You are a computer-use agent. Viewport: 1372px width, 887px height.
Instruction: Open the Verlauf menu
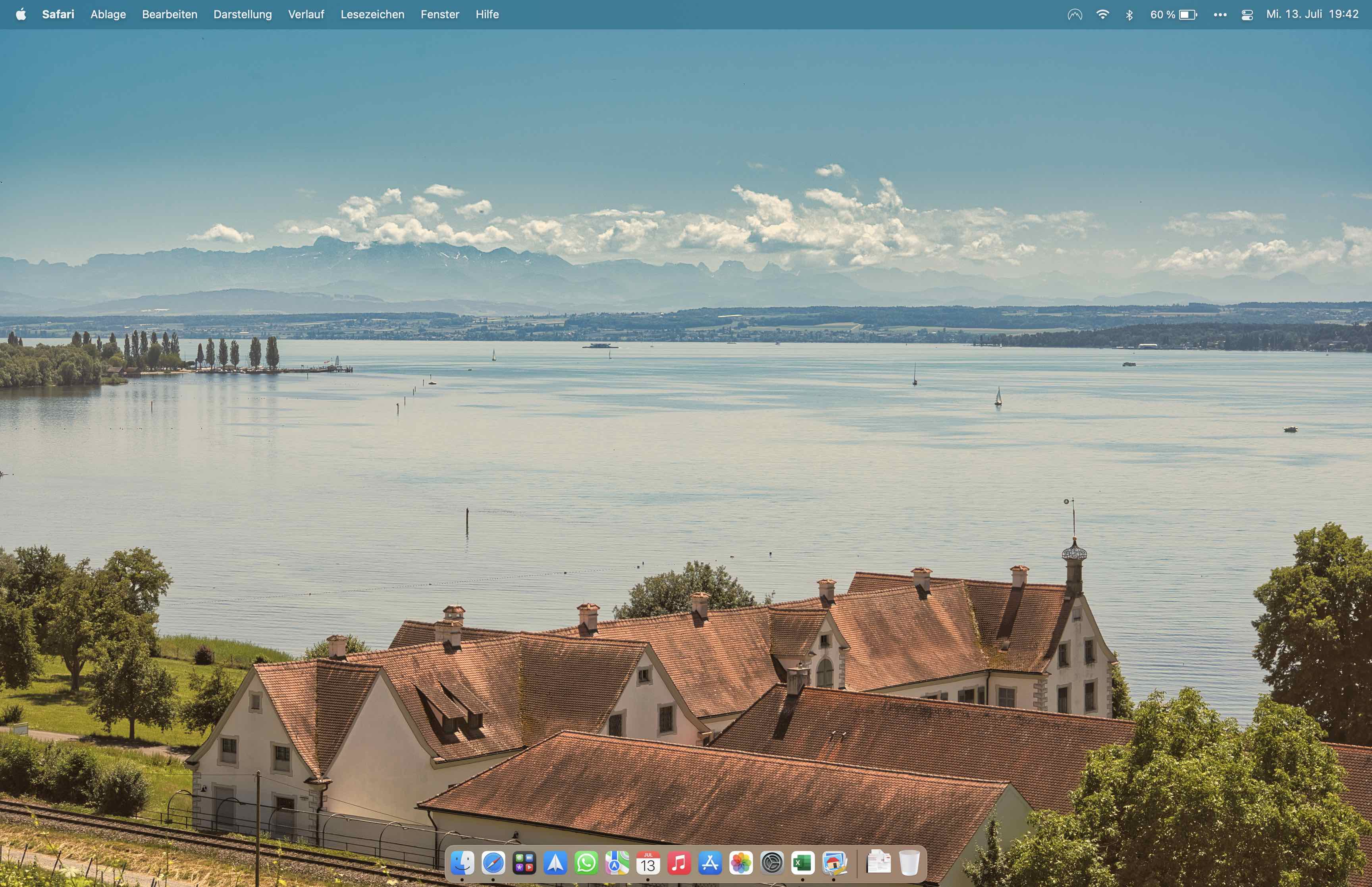tap(306, 14)
